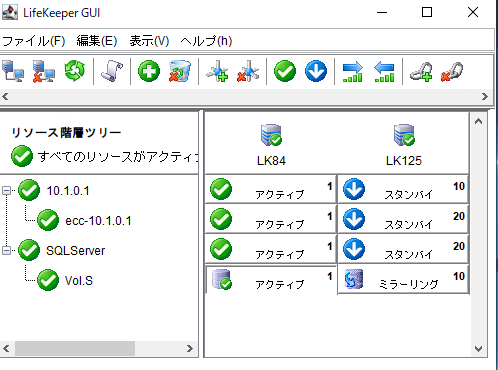Click LK125 standby status for SQLServer
This screenshot has height=370, width=498.
[x=403, y=249]
